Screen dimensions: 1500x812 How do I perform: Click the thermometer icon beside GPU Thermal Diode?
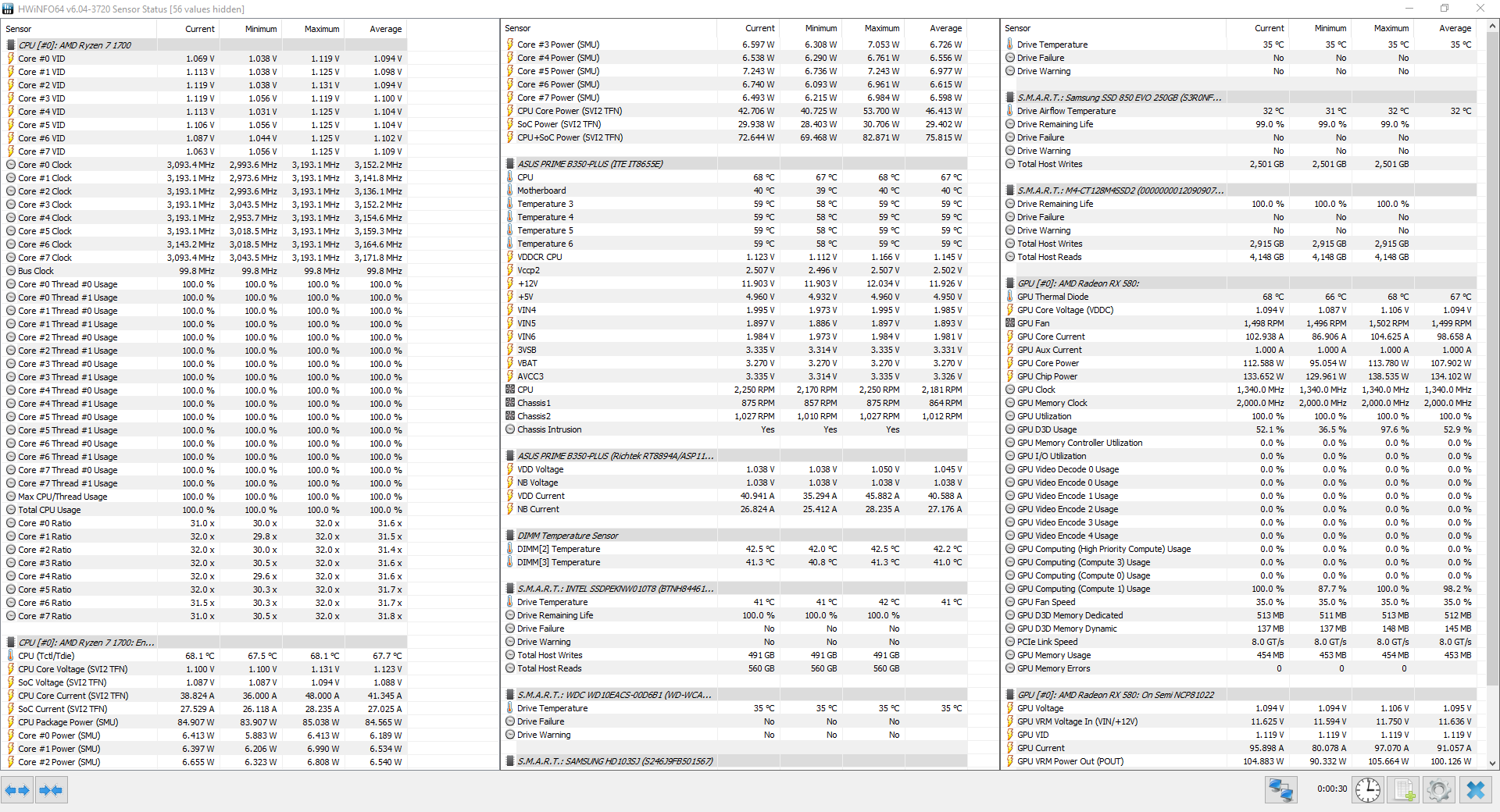point(1010,297)
